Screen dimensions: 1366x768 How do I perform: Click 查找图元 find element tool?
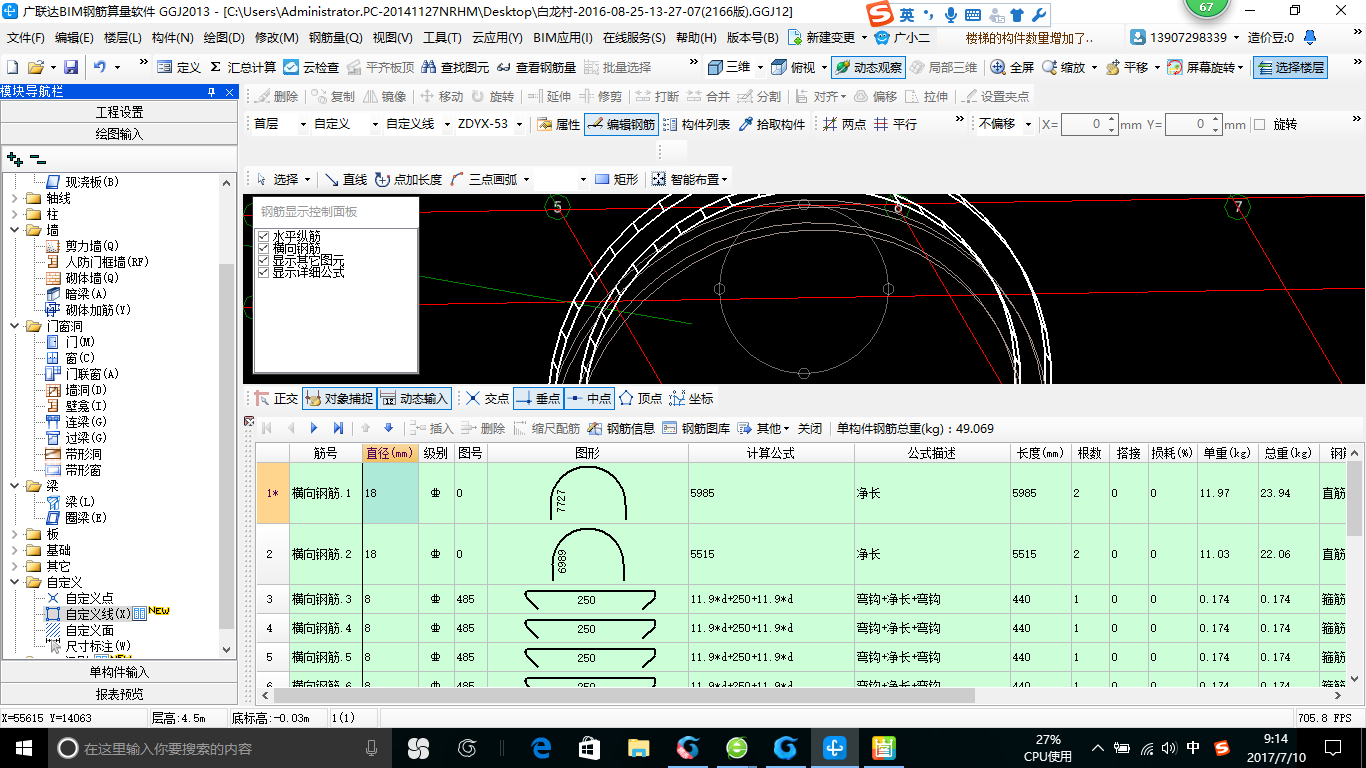coord(455,67)
